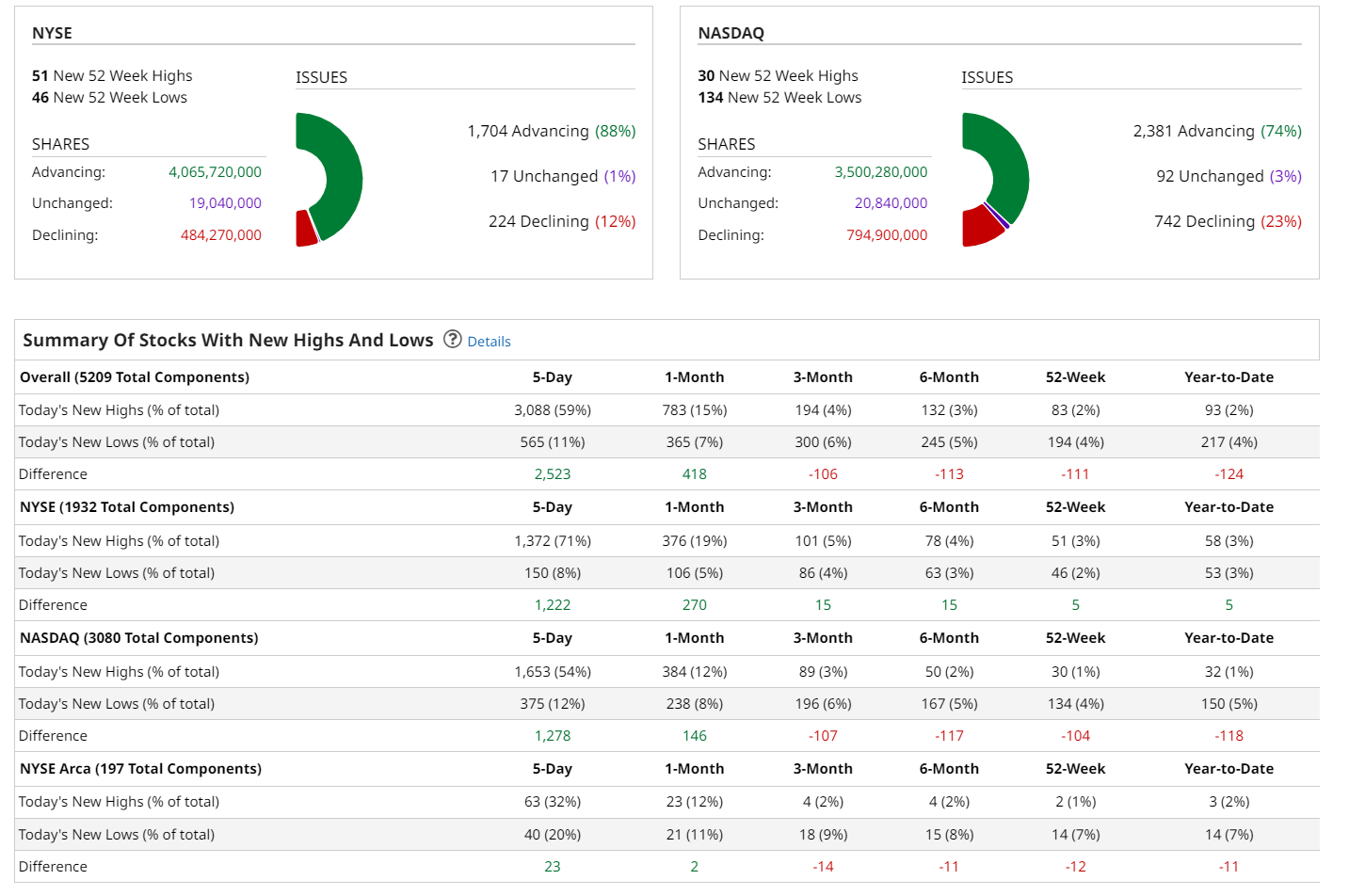Click 52-Week column header in NYSE Arca section

point(1076,769)
